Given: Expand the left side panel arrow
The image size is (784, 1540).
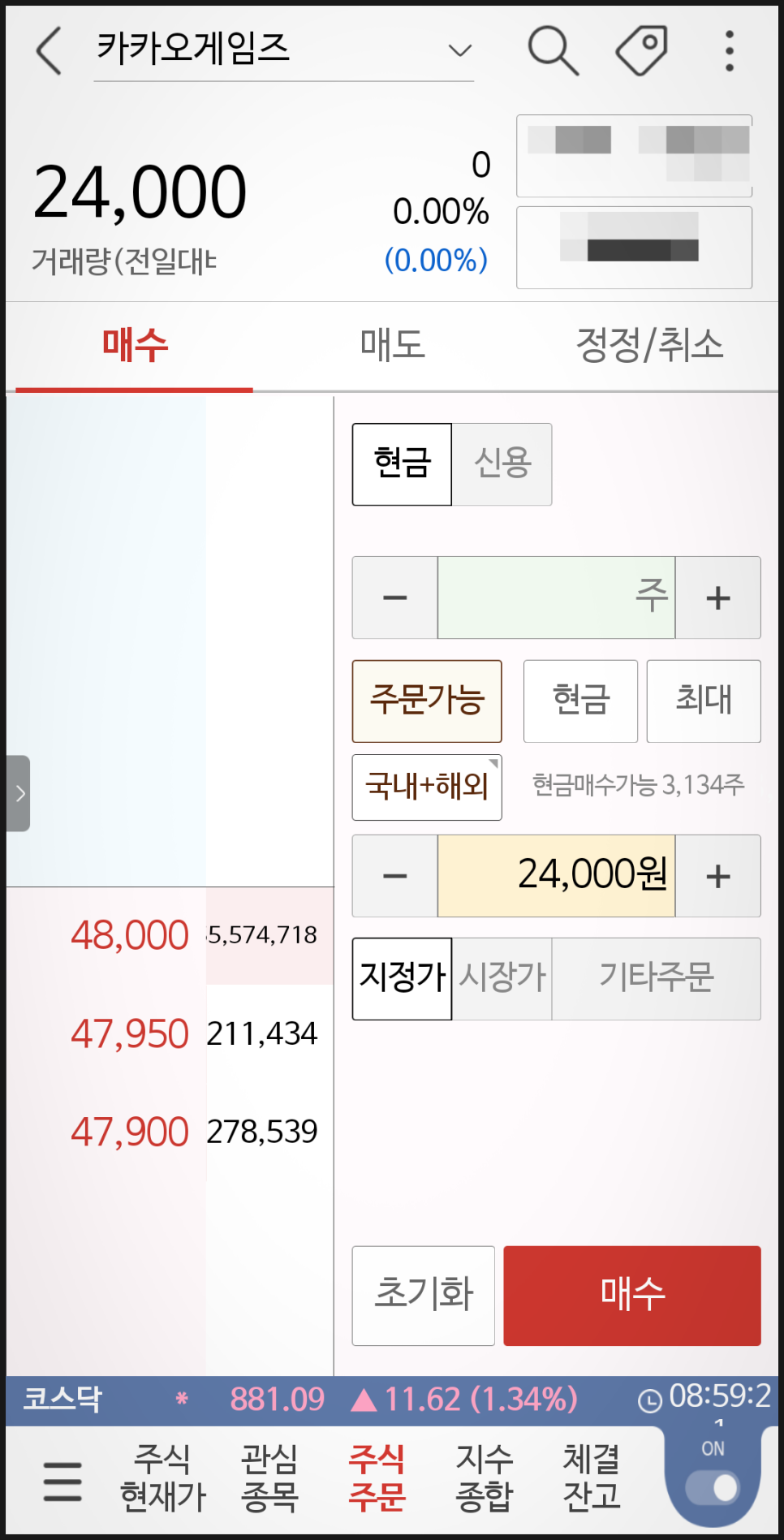Looking at the screenshot, I should coord(19,793).
